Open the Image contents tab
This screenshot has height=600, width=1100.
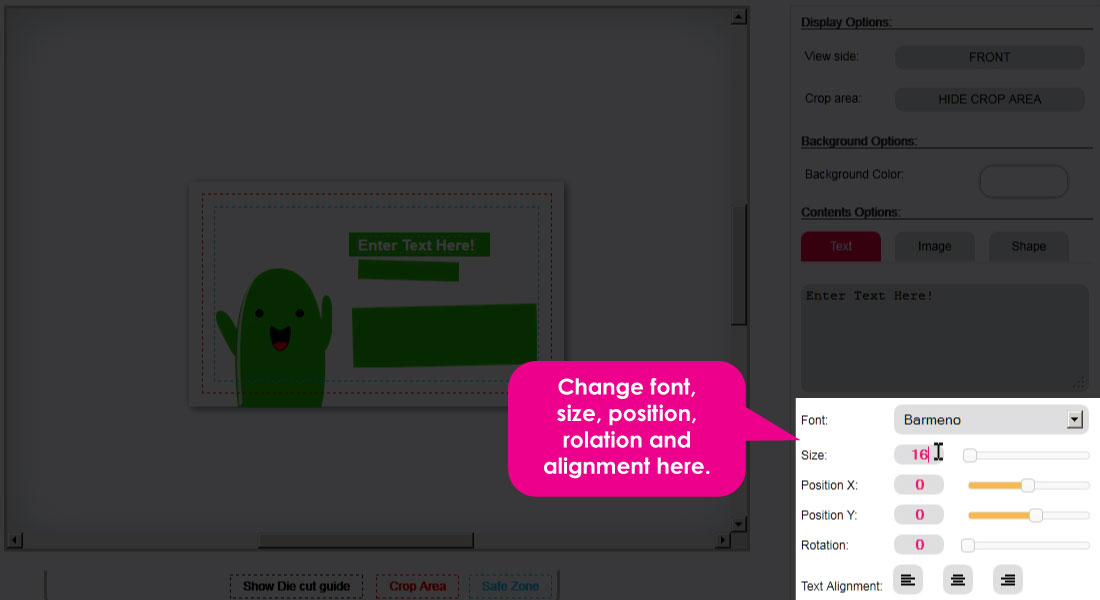[934, 246]
